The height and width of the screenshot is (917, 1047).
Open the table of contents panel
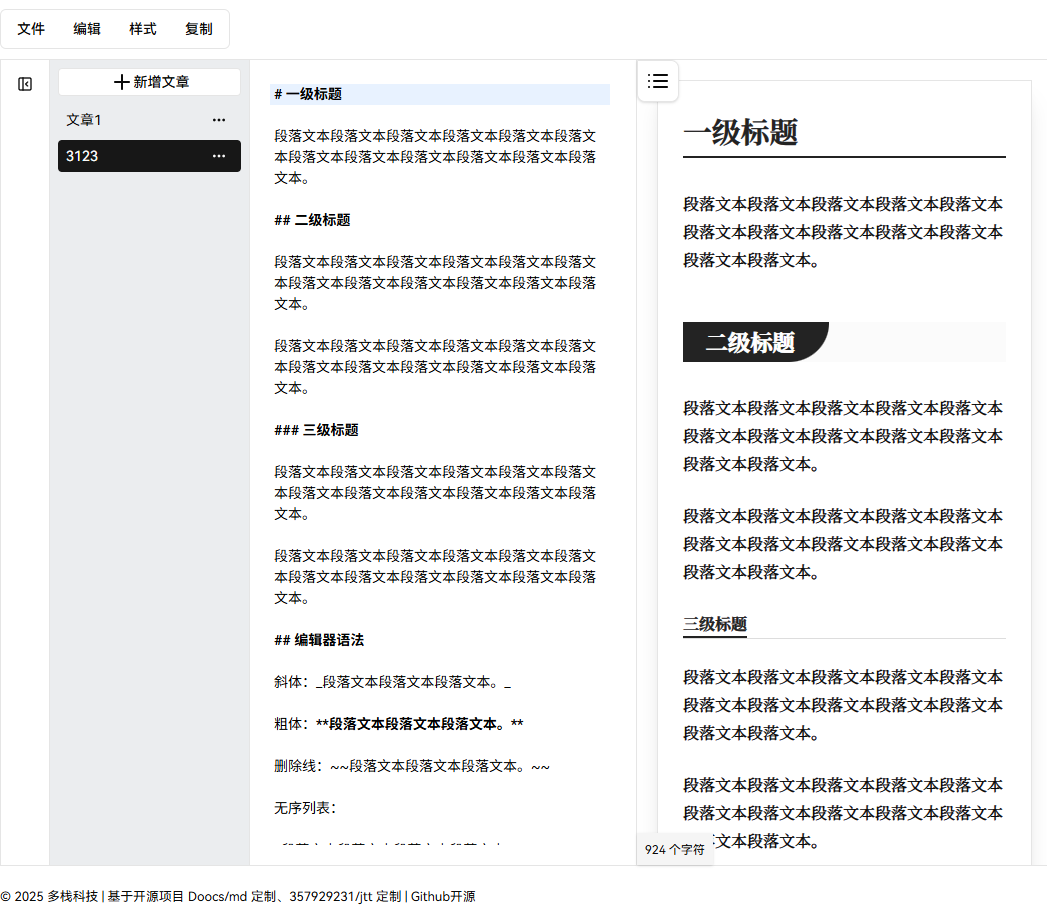tap(657, 81)
